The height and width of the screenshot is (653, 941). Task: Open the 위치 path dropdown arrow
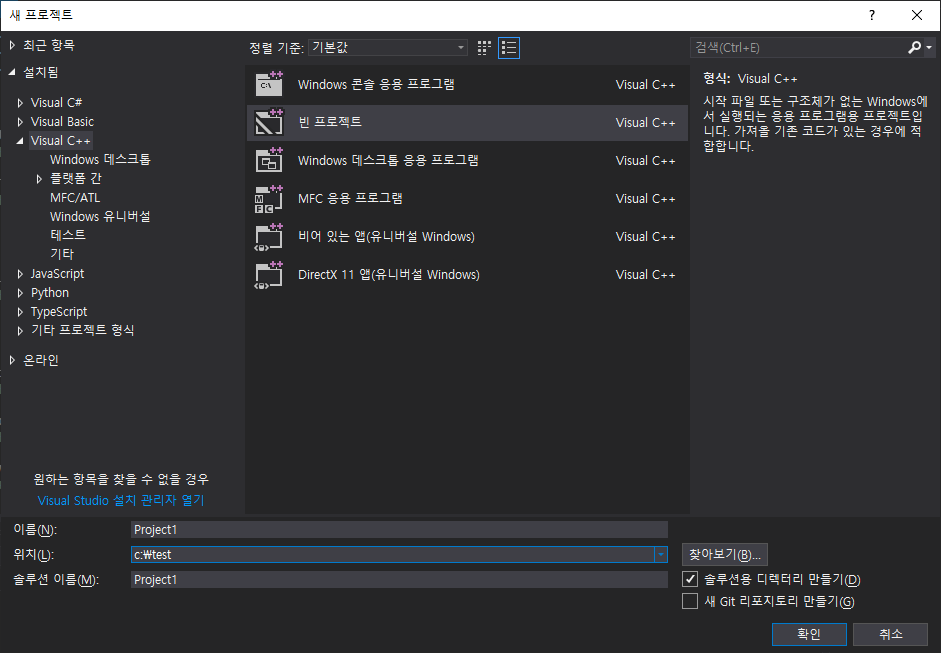tap(661, 555)
